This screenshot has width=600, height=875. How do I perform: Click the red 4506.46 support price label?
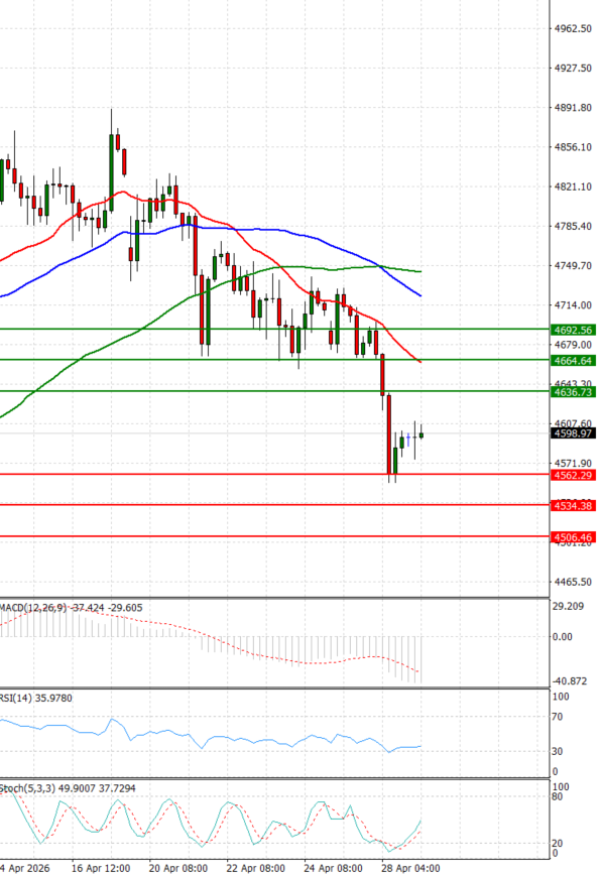pyautogui.click(x=573, y=537)
